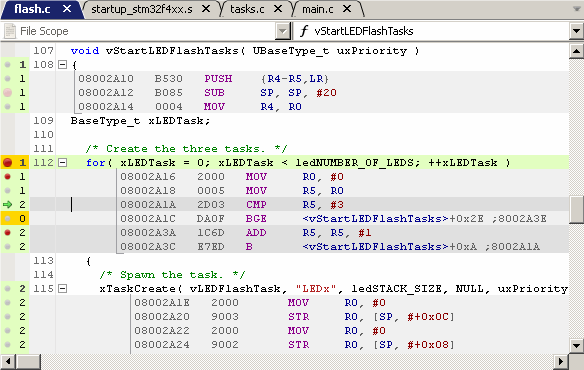Switch to the tasks.c tab

(x=247, y=9)
